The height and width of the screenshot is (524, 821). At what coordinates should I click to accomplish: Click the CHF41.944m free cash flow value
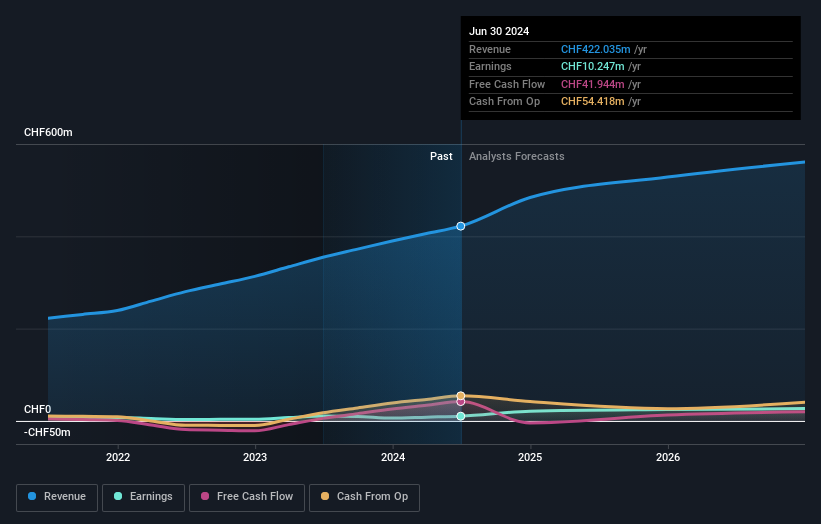click(592, 84)
